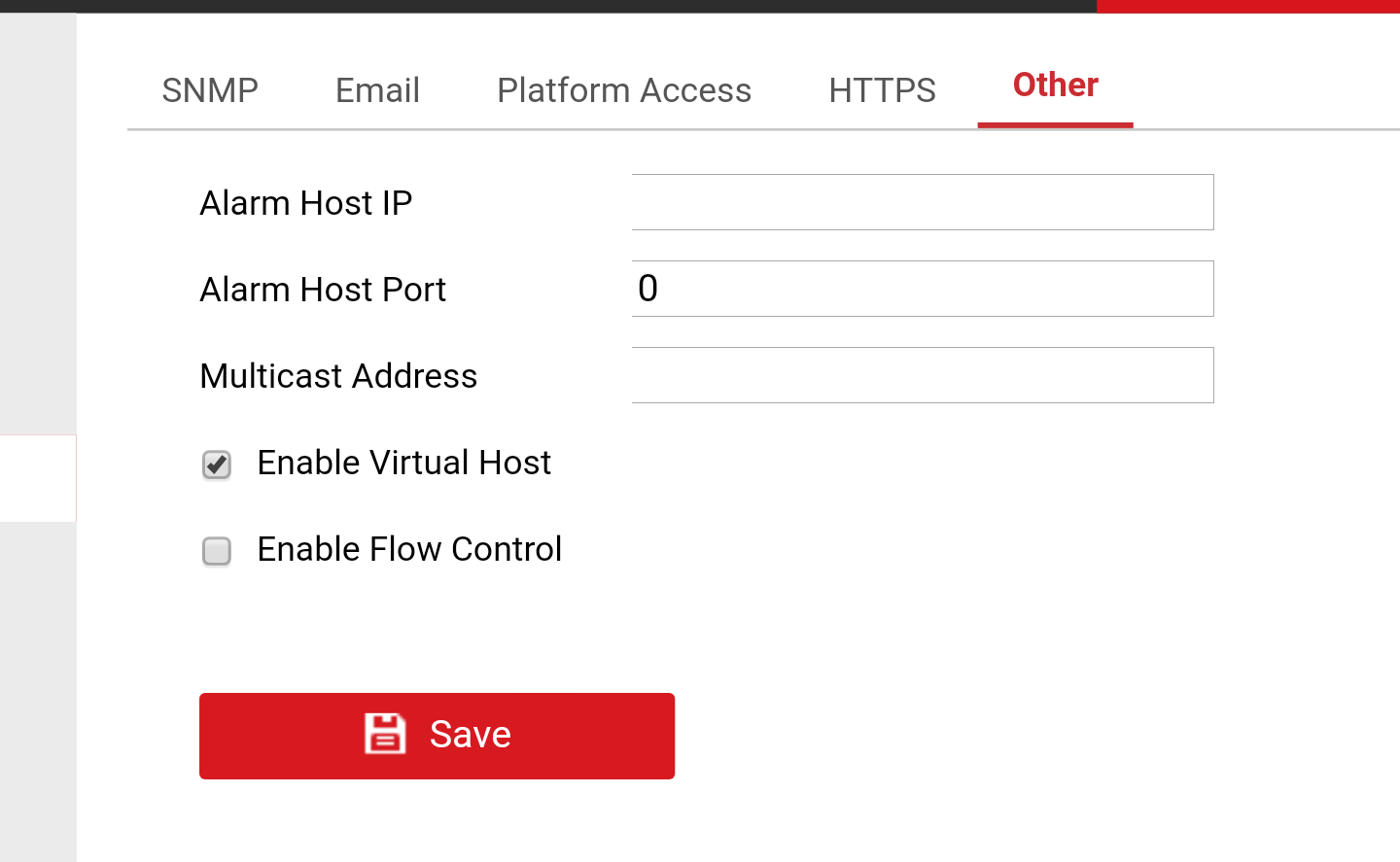Click the 'Alarm Host IP' field label
Image resolution: width=1400 pixels, height=862 pixels.
[306, 203]
